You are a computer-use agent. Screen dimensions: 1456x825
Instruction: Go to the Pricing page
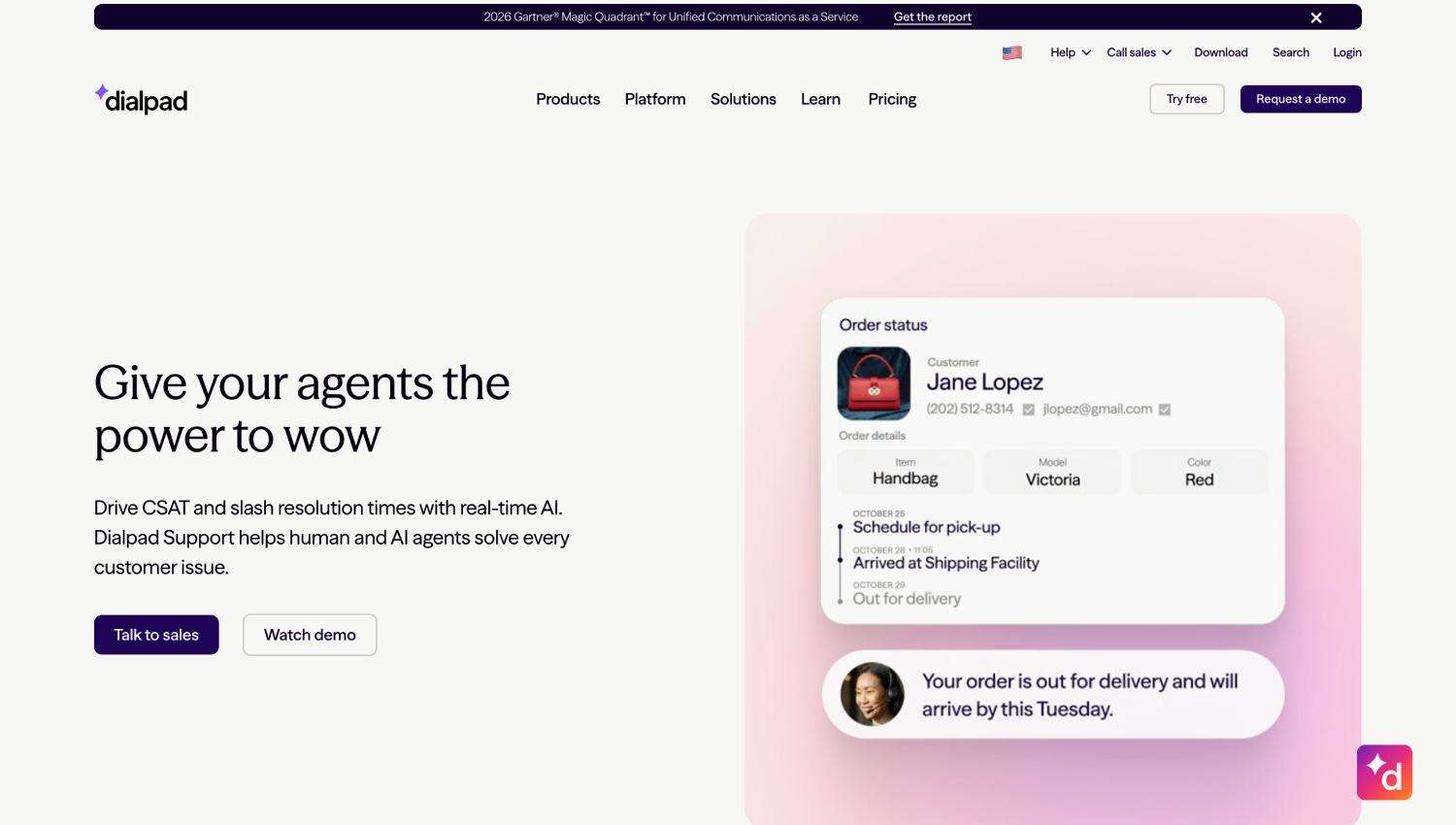pyautogui.click(x=892, y=99)
